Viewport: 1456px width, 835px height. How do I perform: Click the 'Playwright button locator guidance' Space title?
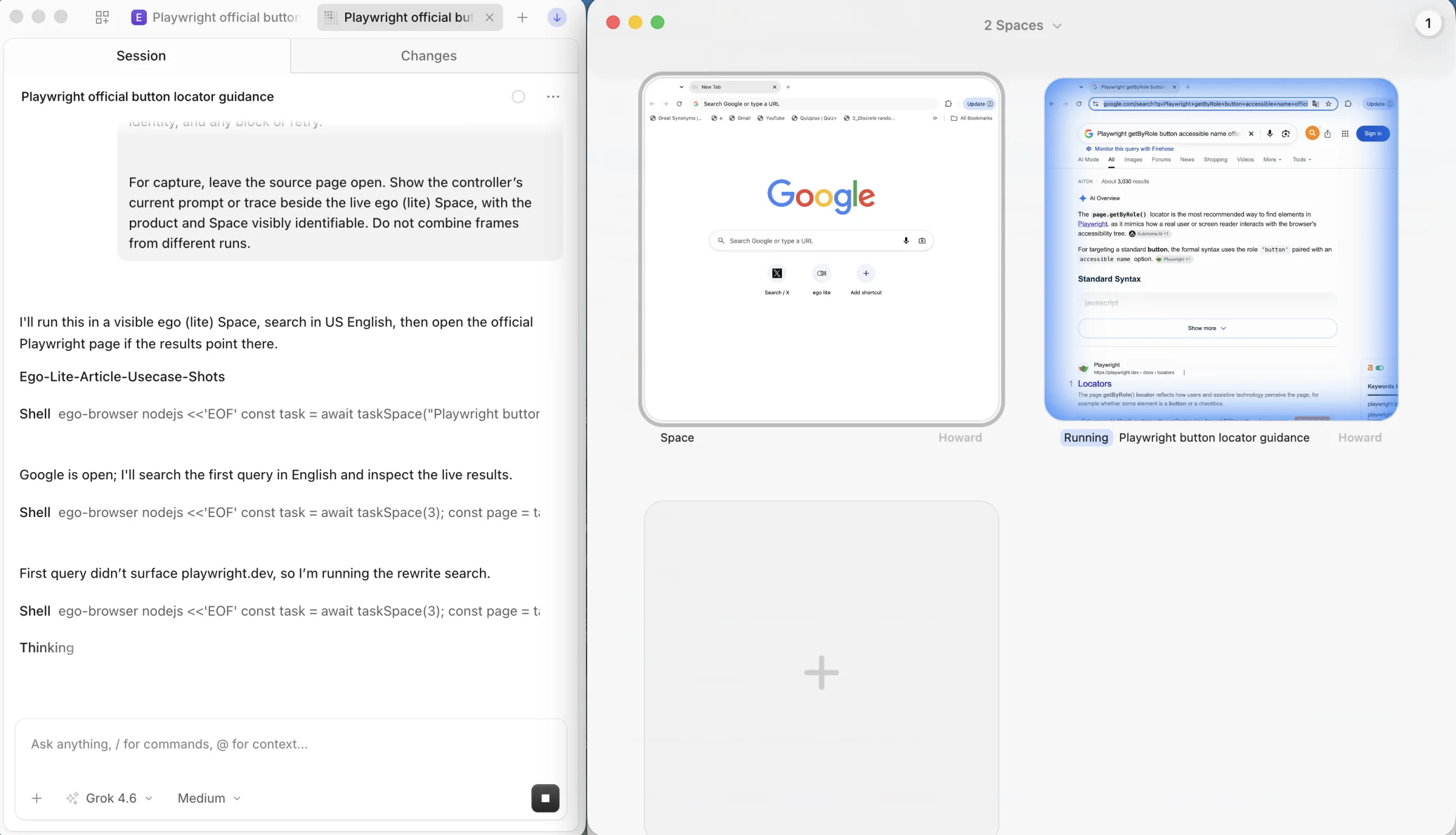coord(1214,438)
